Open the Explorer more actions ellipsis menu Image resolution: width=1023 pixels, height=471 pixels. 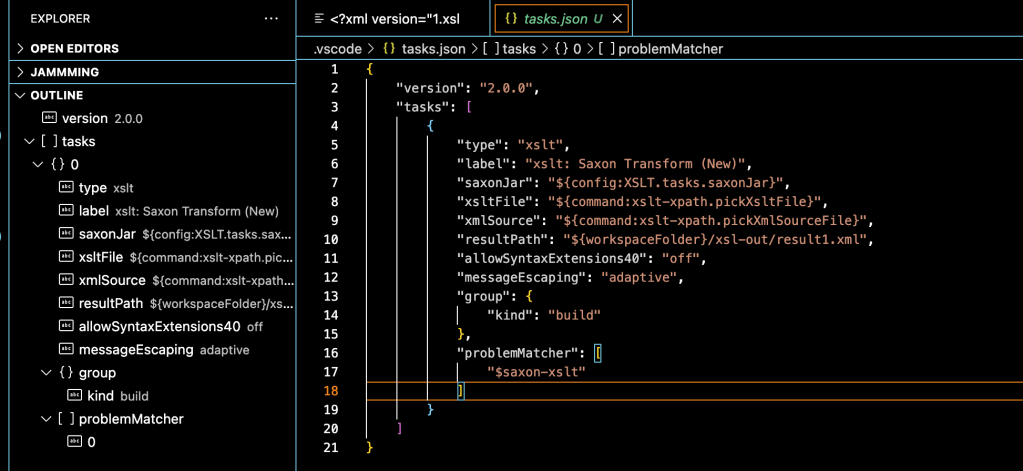click(271, 18)
